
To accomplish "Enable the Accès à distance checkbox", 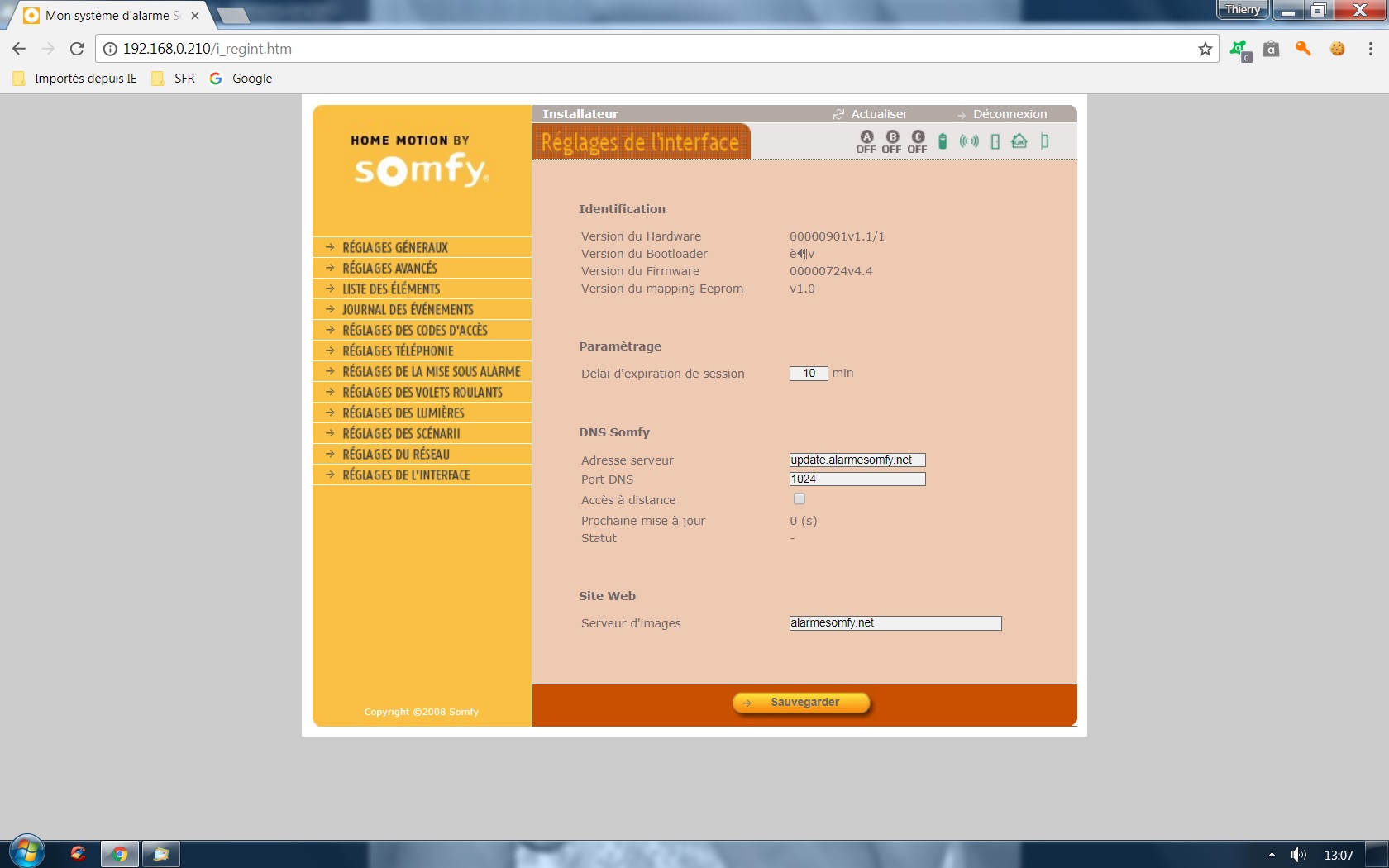I will (800, 498).
